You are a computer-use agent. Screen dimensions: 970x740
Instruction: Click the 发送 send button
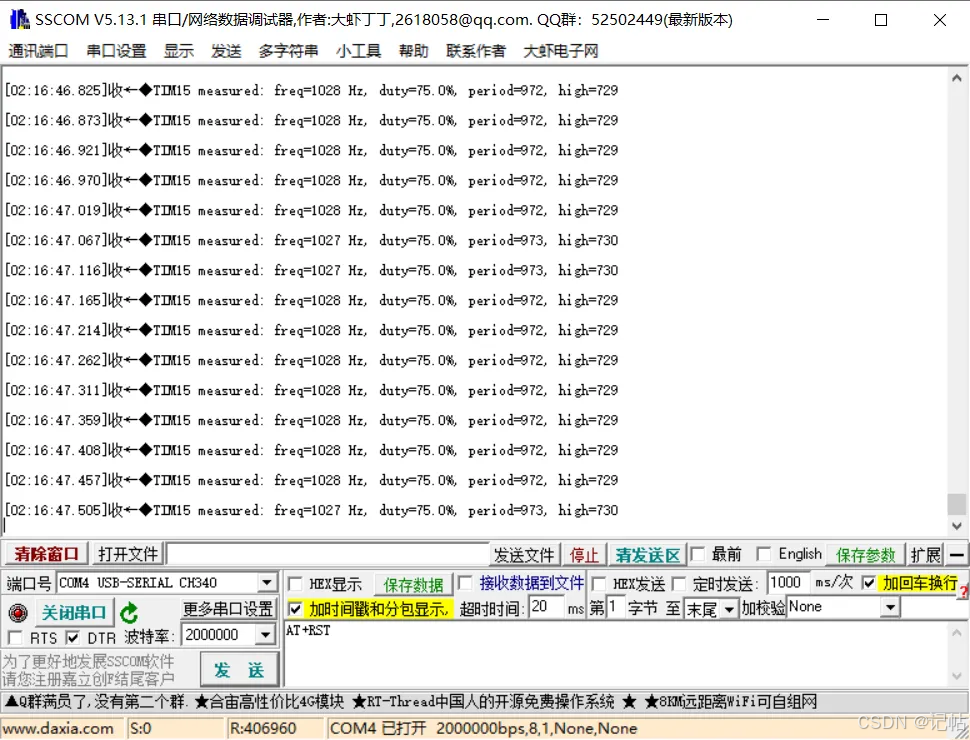[x=239, y=669]
